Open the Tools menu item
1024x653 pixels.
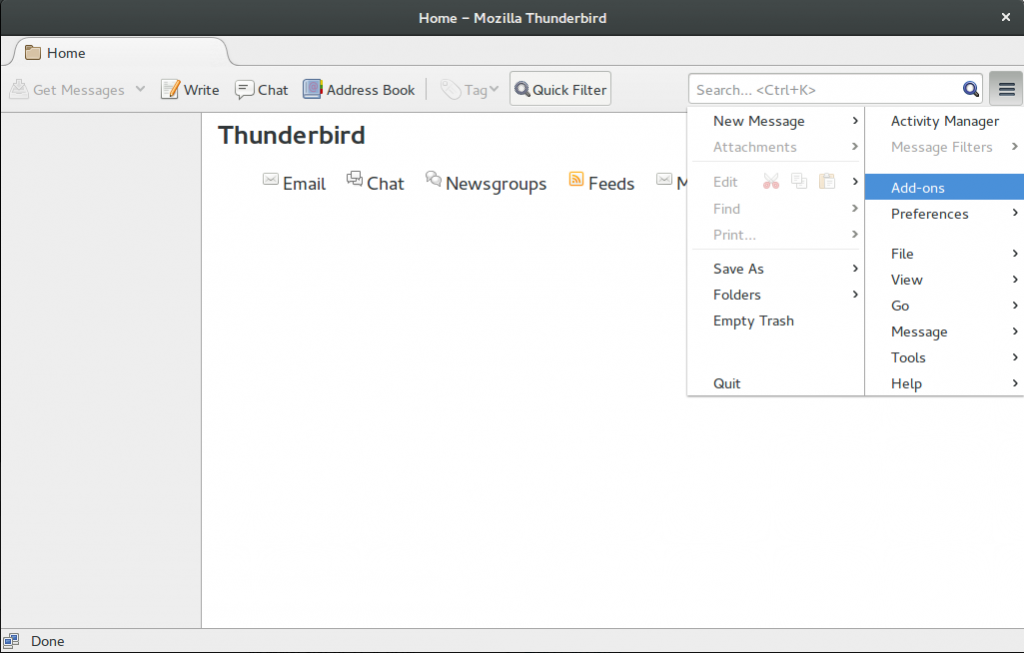coord(944,357)
